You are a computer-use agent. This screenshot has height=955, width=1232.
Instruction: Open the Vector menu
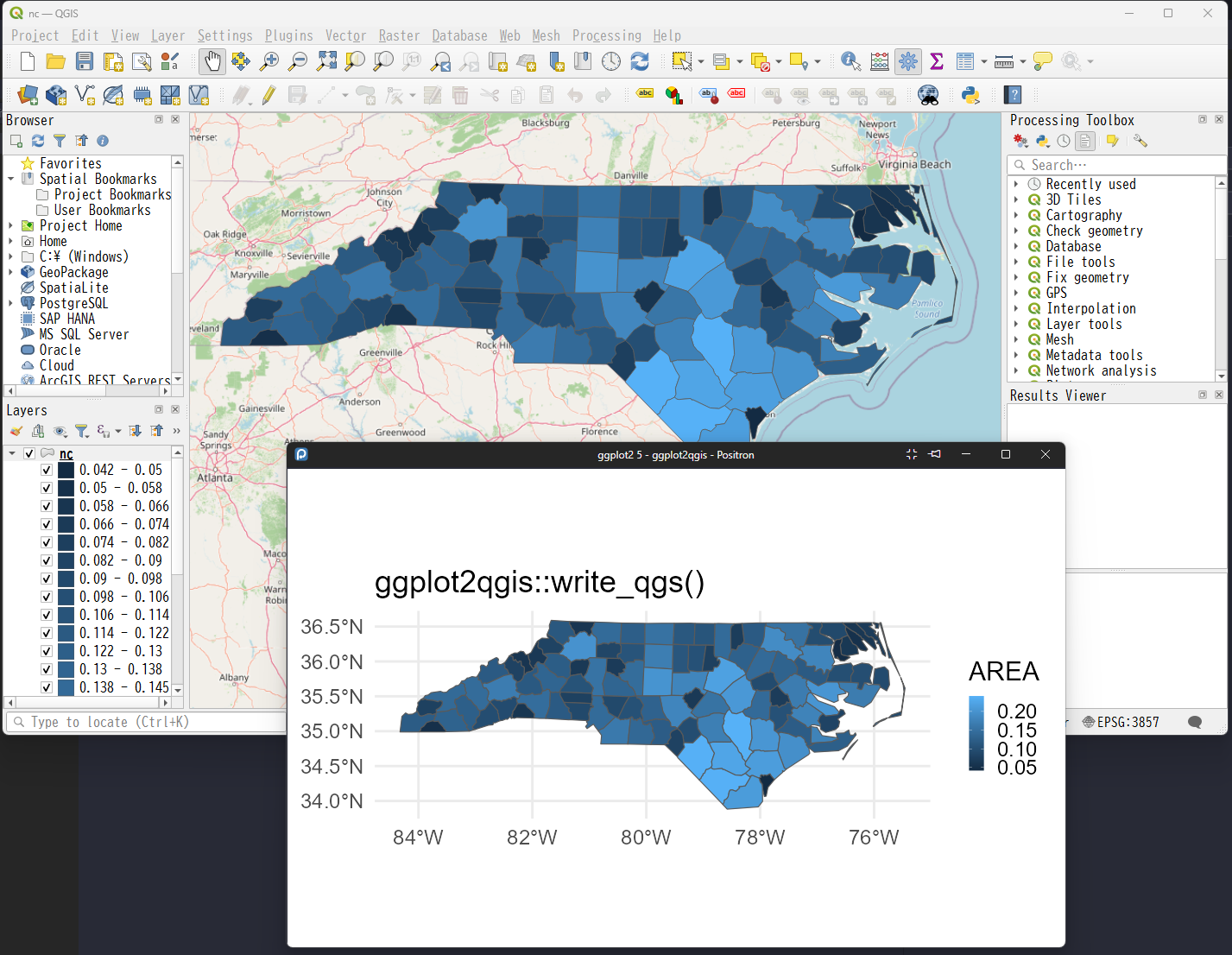click(345, 35)
